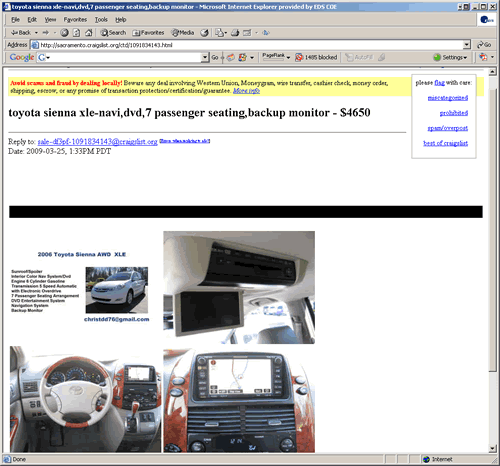Image resolution: width=500 pixels, height=466 pixels.
Task: Click the highlighter pen icon in Google toolbar
Action: pyautogui.click(x=382, y=57)
